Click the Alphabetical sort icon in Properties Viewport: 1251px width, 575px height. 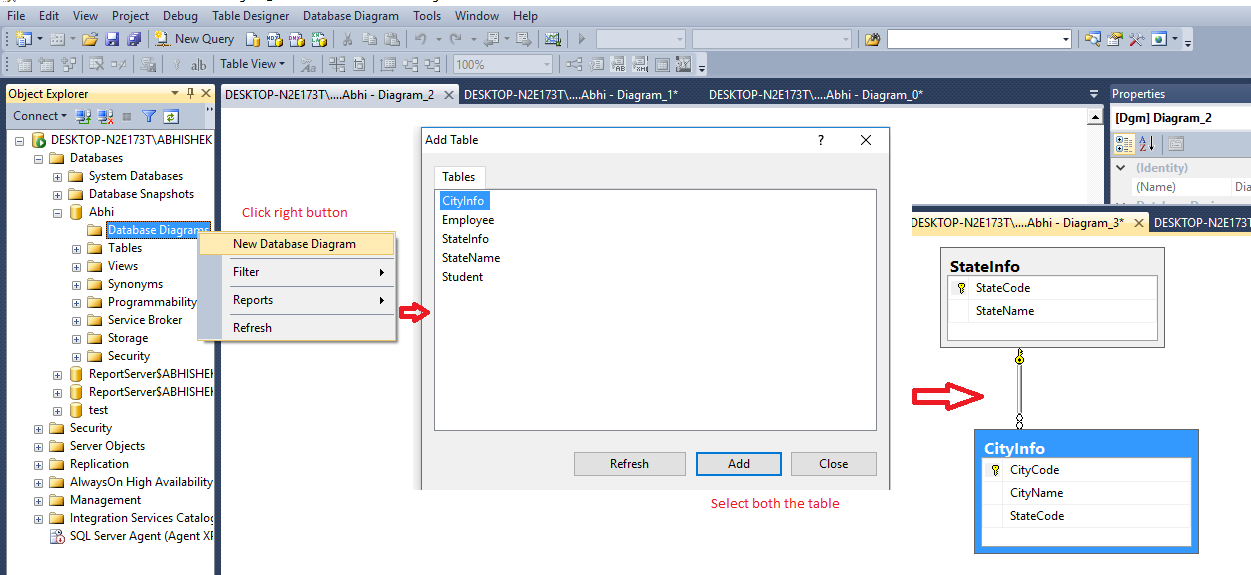1146,143
